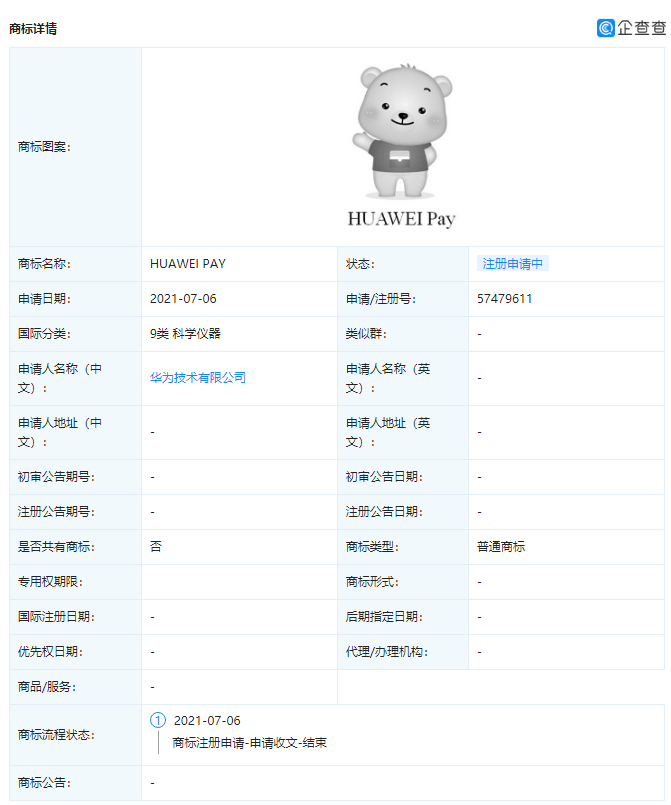Image resolution: width=671 pixels, height=805 pixels.
Task: Click the 初审公告期号 label
Action: click(x=56, y=477)
